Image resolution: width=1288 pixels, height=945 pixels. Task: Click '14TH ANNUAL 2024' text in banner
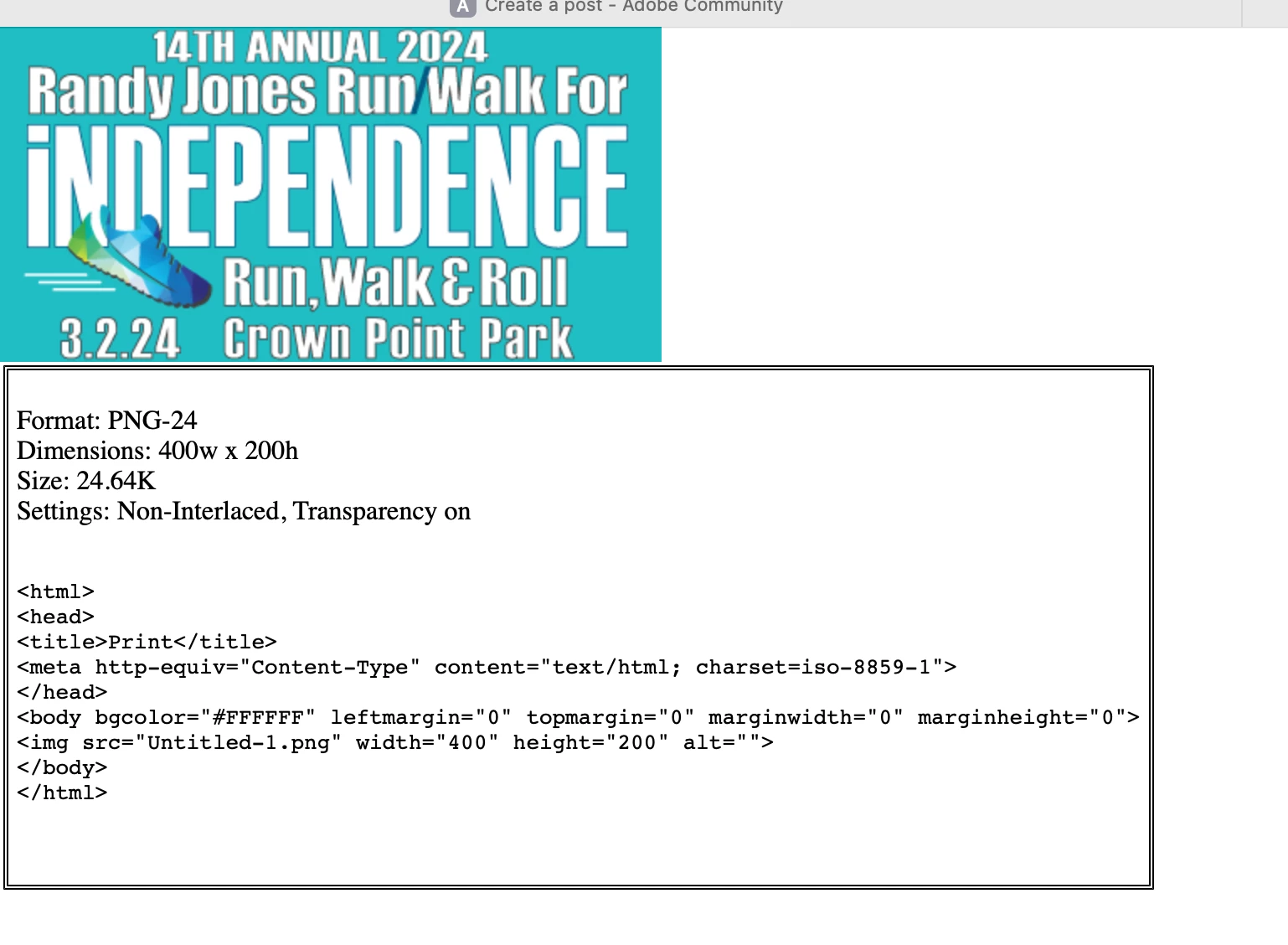[x=320, y=47]
